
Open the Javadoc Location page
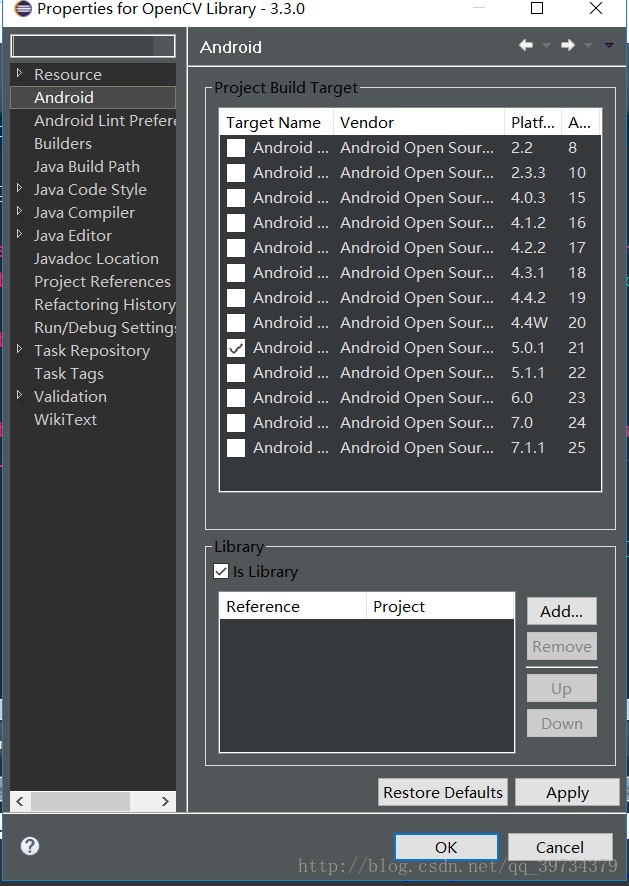click(96, 259)
